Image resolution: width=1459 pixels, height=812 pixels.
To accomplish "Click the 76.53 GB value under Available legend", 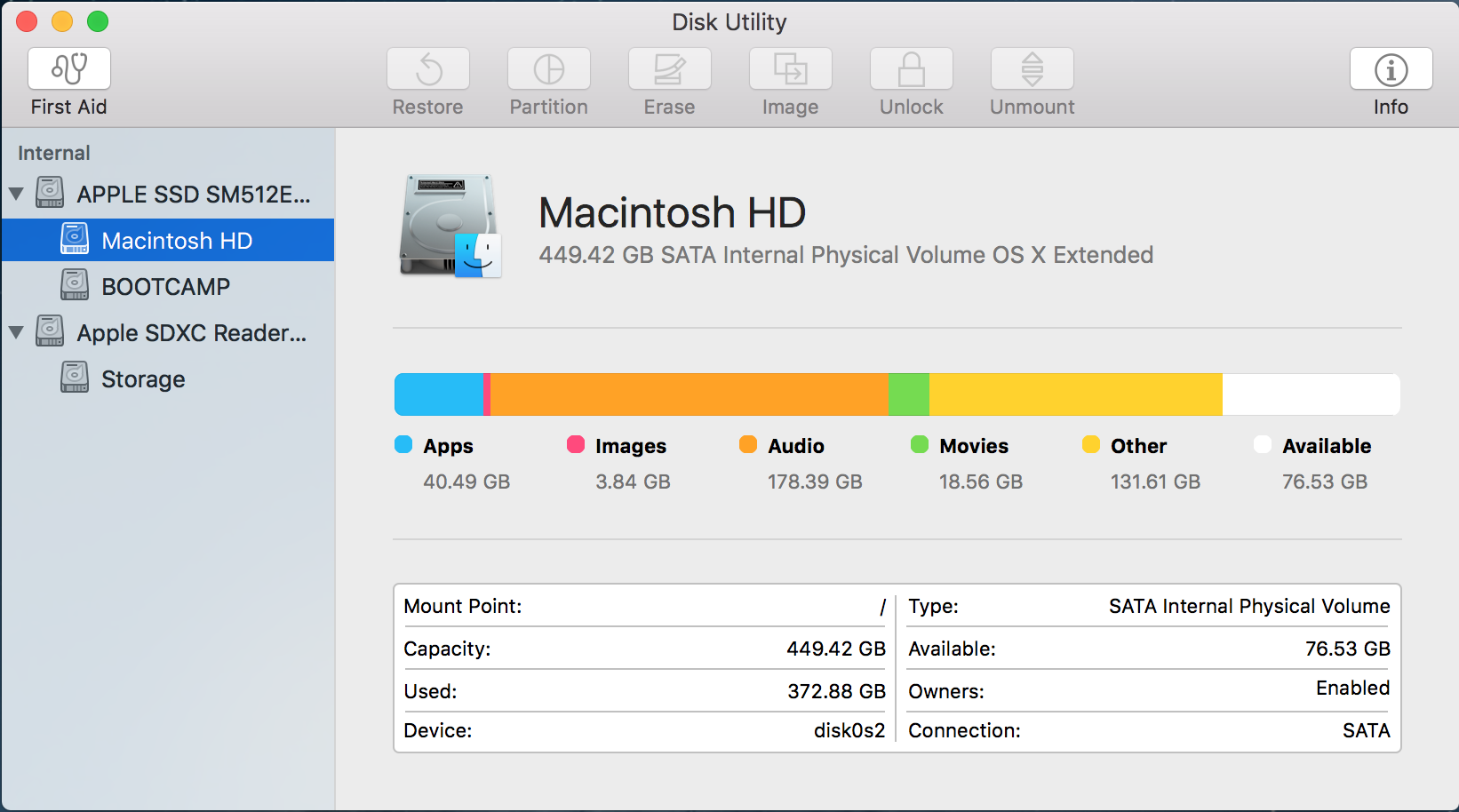I will point(1325,482).
